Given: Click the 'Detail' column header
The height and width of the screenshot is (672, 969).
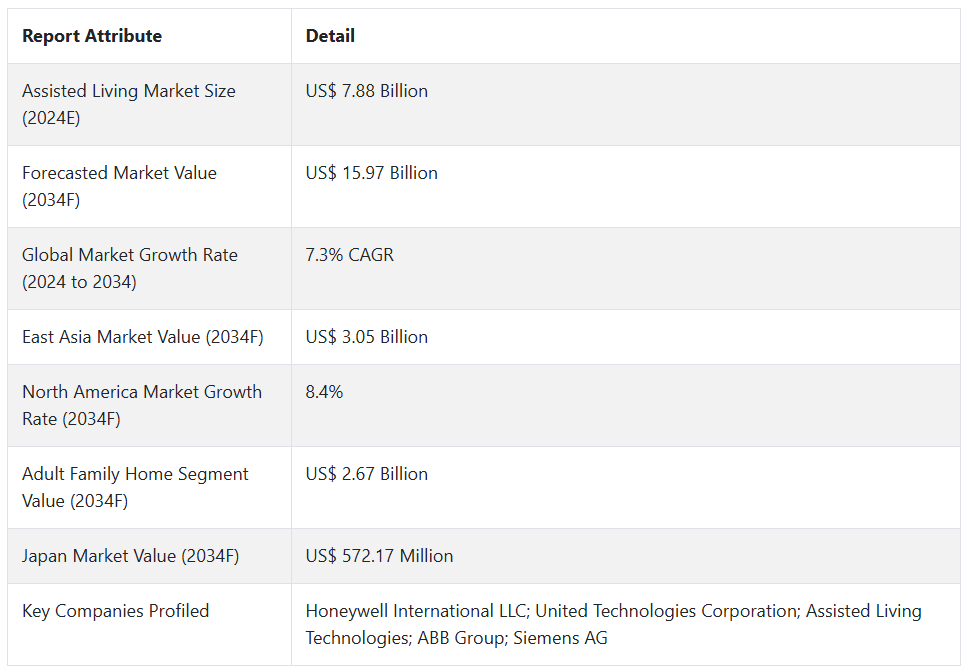Looking at the screenshot, I should coord(330,36).
